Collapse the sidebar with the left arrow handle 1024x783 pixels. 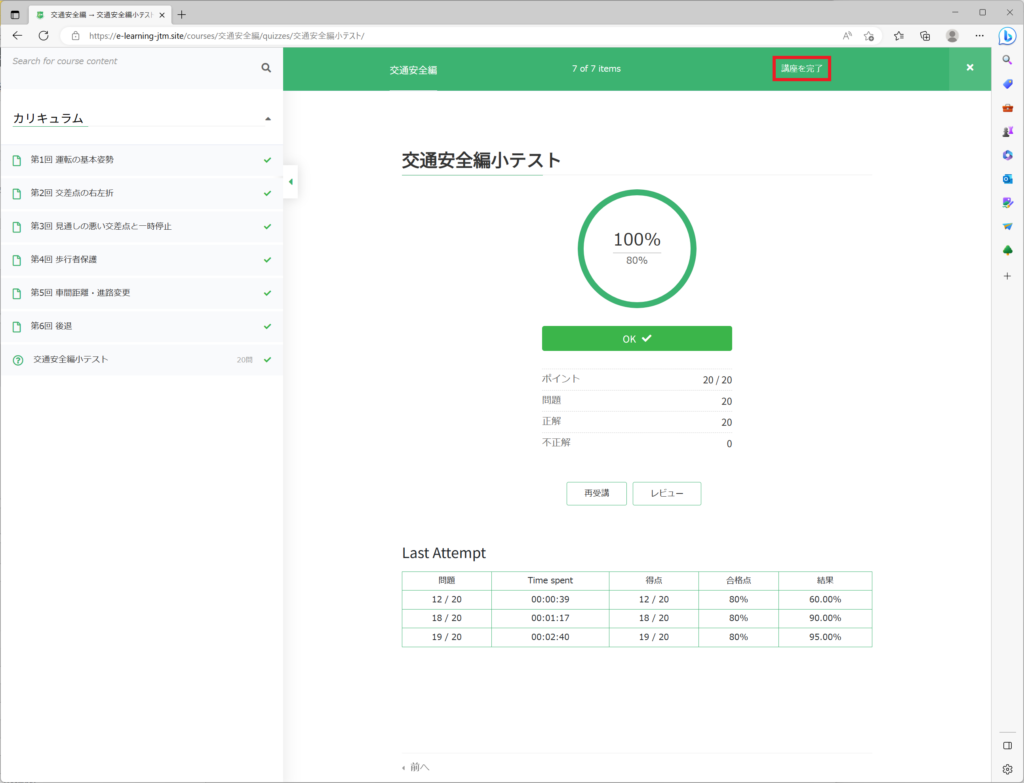[x=290, y=182]
